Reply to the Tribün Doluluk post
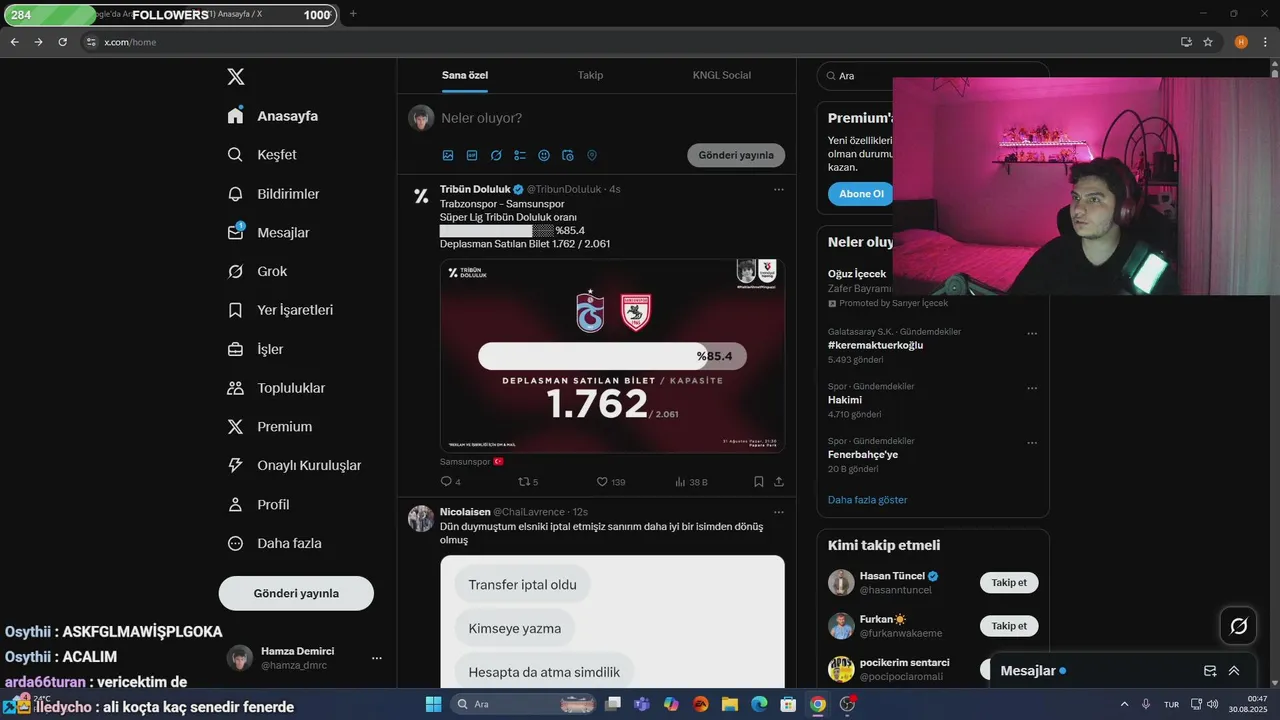This screenshot has height=720, width=1280. tap(450, 481)
